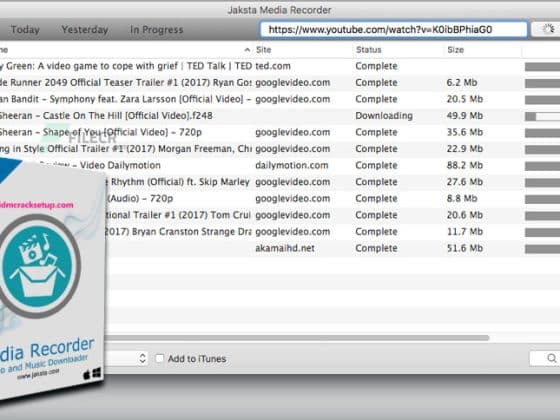Sort list by the Status column header
560x420 pixels.
tap(369, 50)
